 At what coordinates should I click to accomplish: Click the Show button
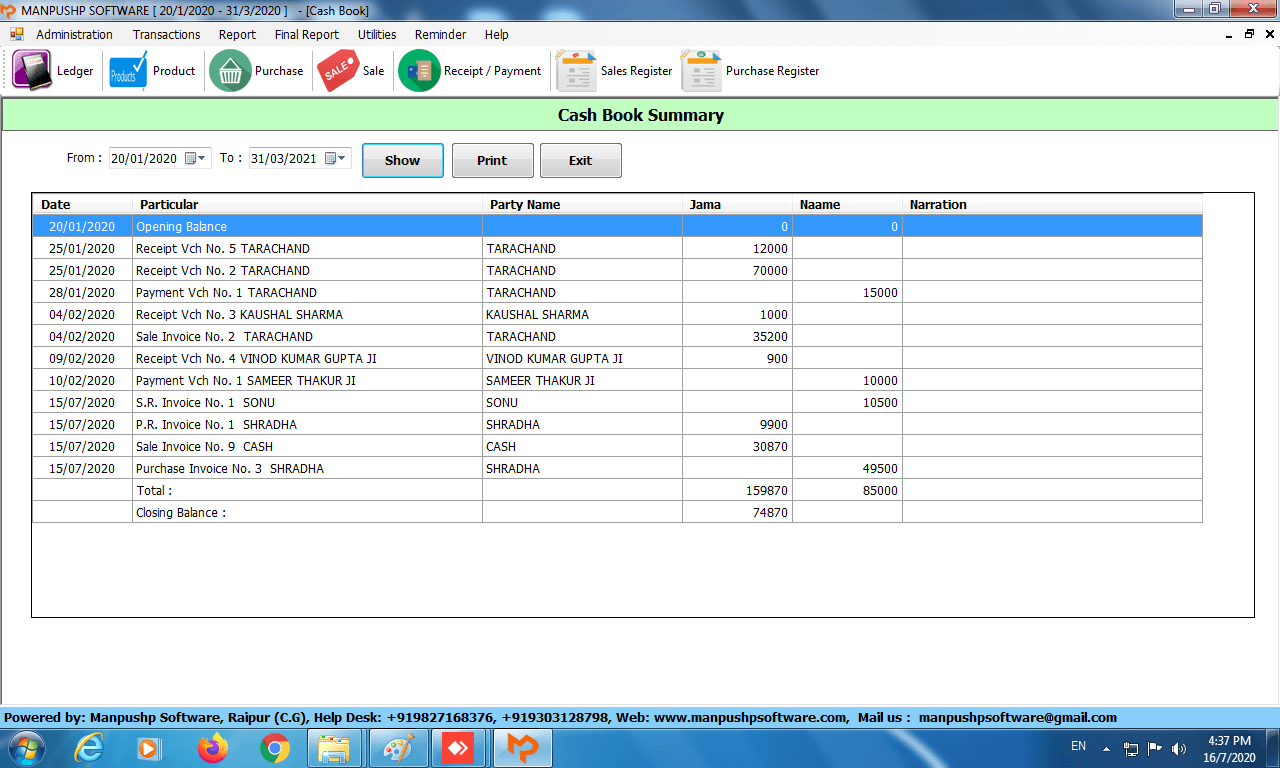[402, 160]
